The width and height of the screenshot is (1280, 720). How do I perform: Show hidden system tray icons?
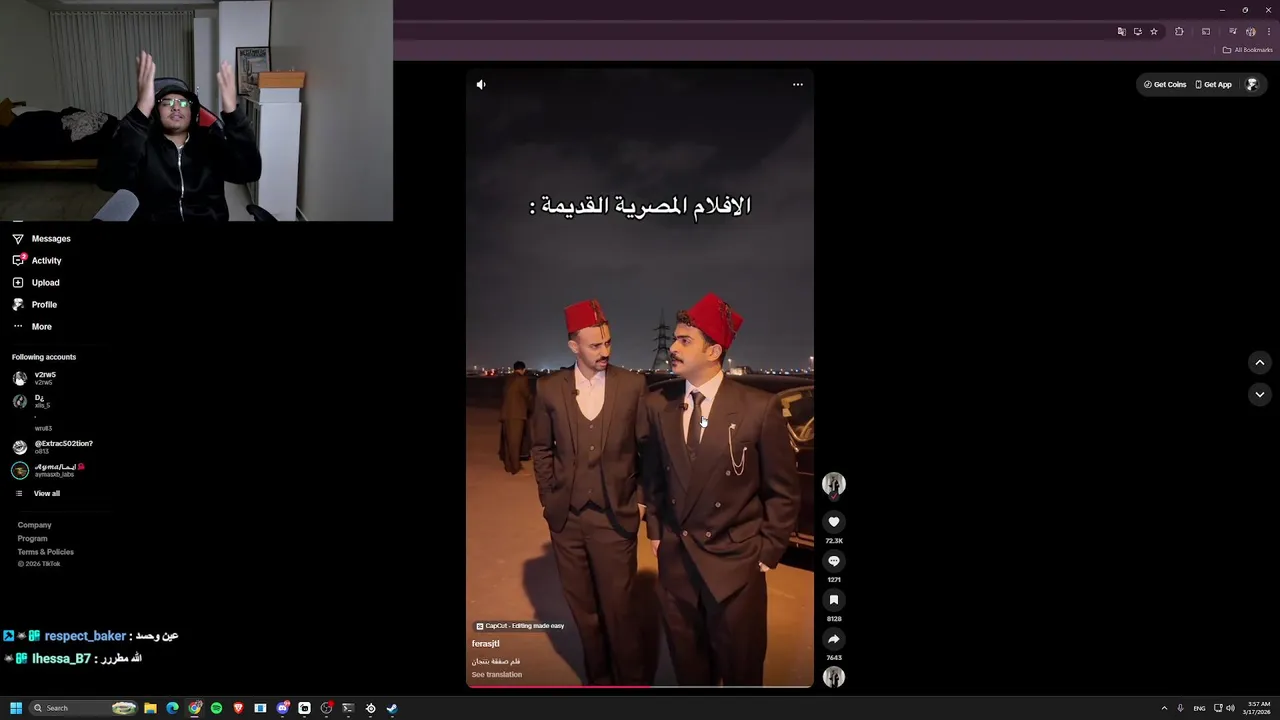(1164, 708)
